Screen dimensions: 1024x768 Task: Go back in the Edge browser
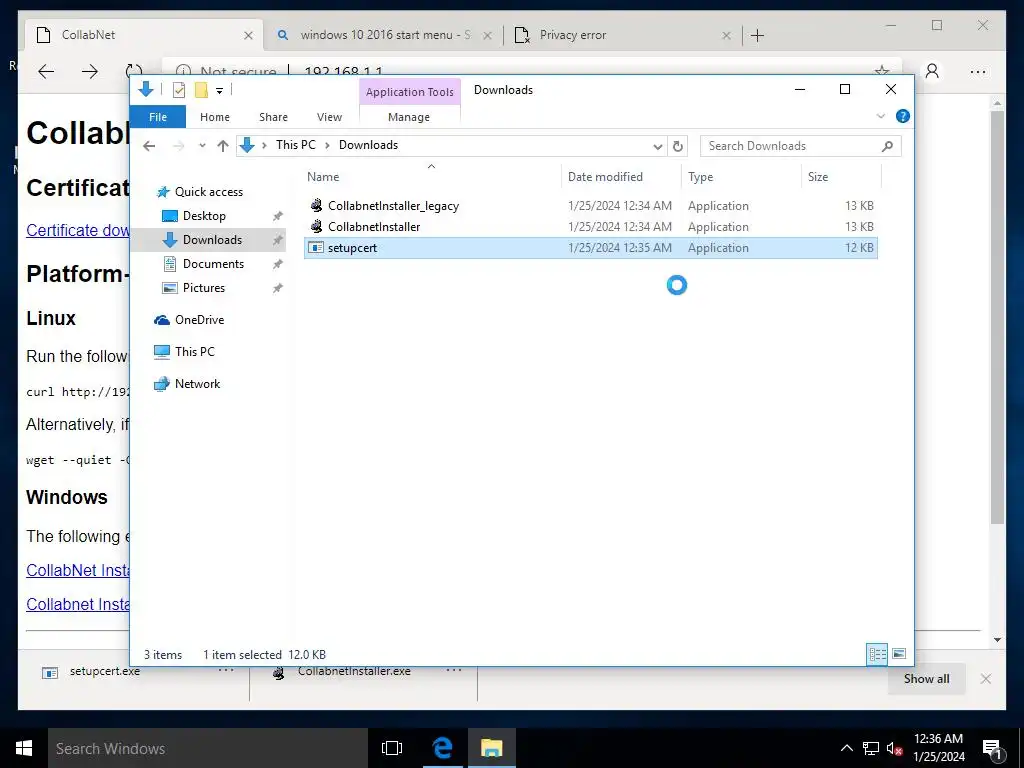[x=46, y=72]
